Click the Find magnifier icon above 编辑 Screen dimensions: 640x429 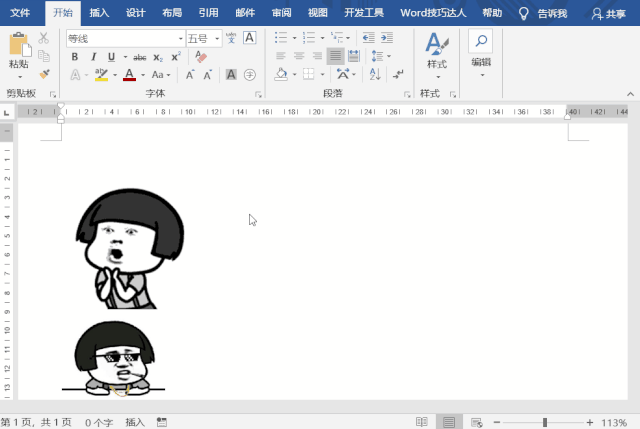point(481,41)
